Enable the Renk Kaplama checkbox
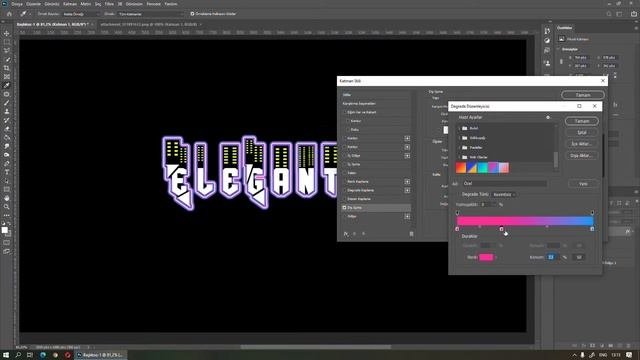Viewport: 640px width, 360px height. (344, 182)
